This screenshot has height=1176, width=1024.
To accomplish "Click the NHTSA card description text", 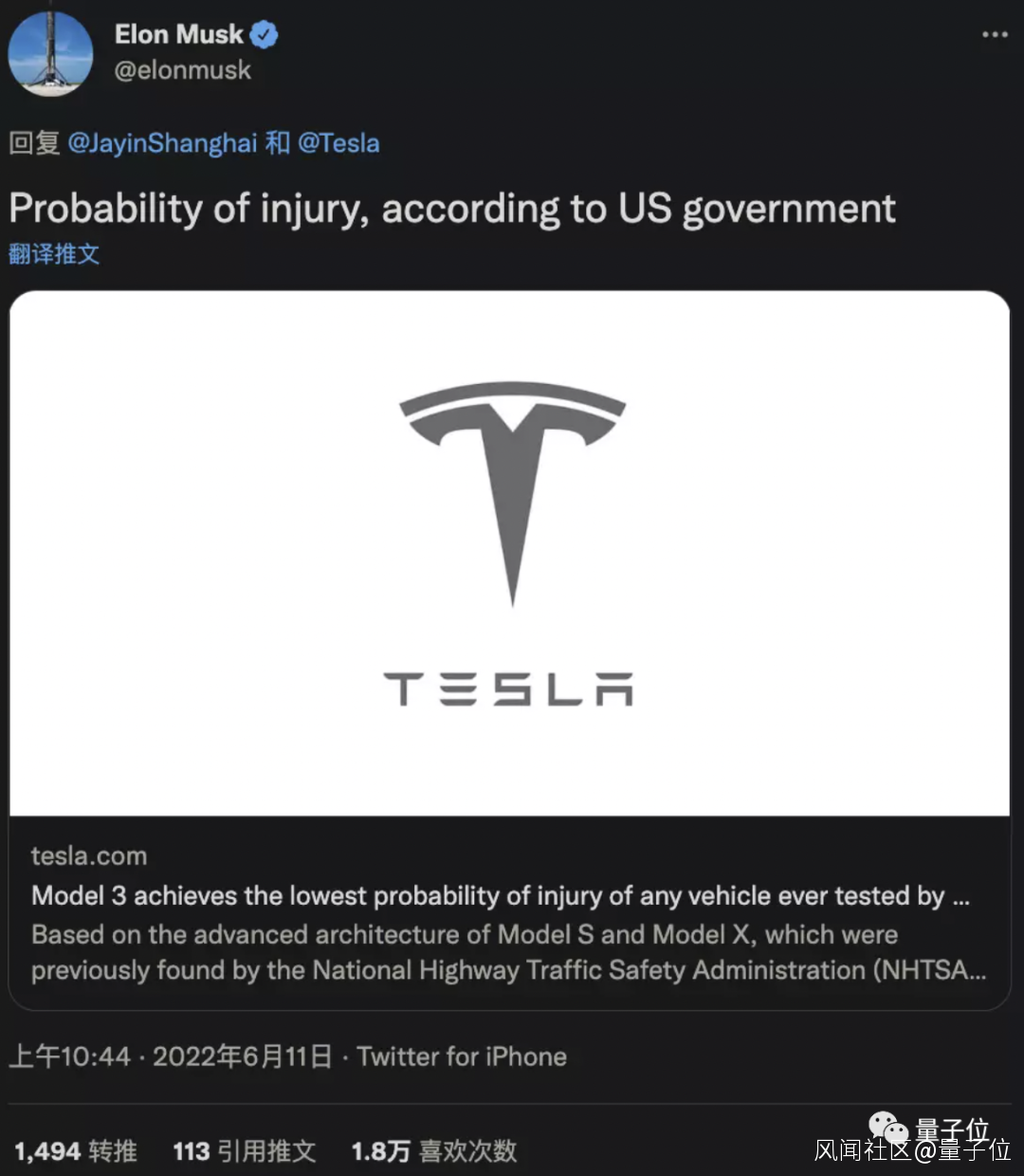I will [x=508, y=952].
